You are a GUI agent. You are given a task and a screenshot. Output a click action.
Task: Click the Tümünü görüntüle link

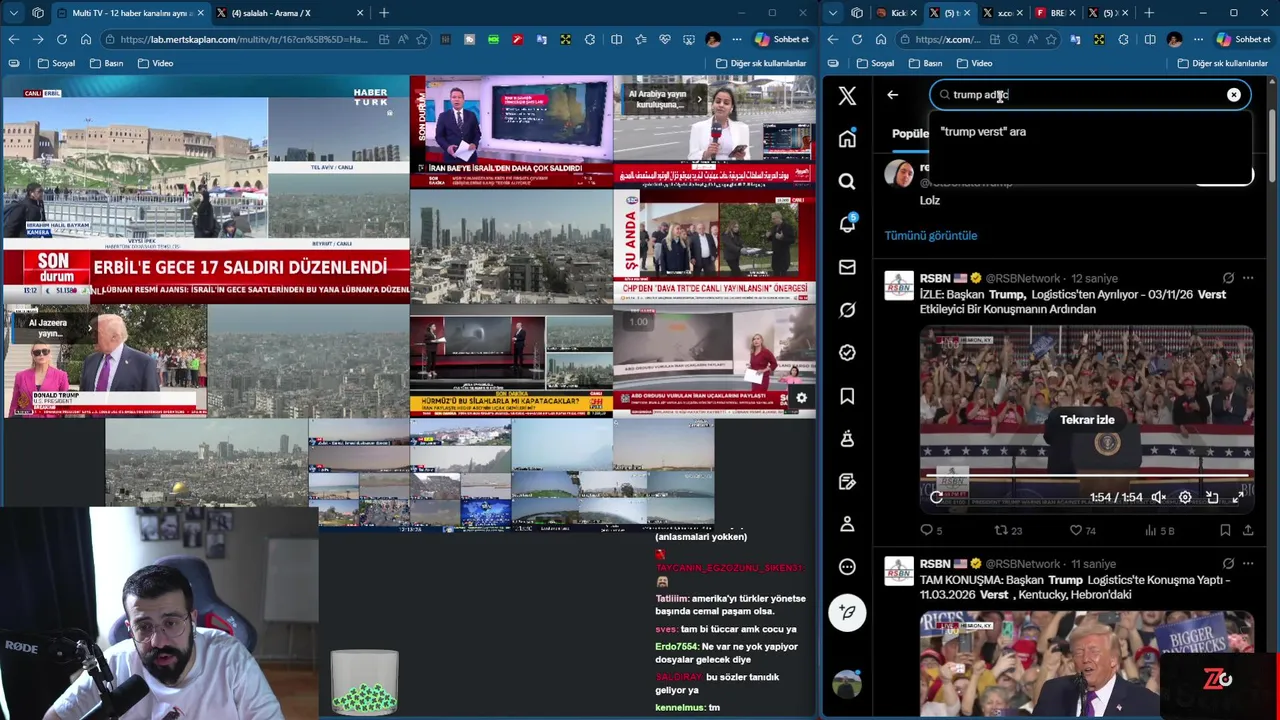[x=931, y=236]
